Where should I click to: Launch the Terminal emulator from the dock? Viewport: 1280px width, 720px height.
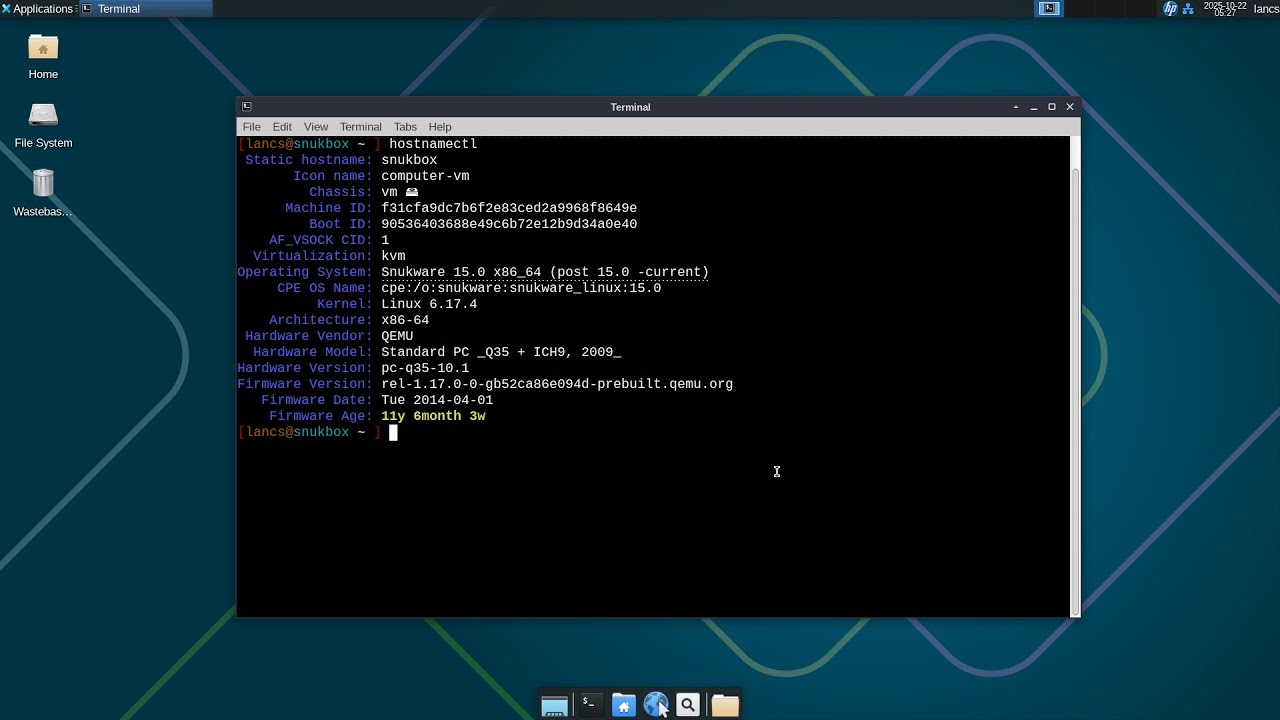pos(590,705)
